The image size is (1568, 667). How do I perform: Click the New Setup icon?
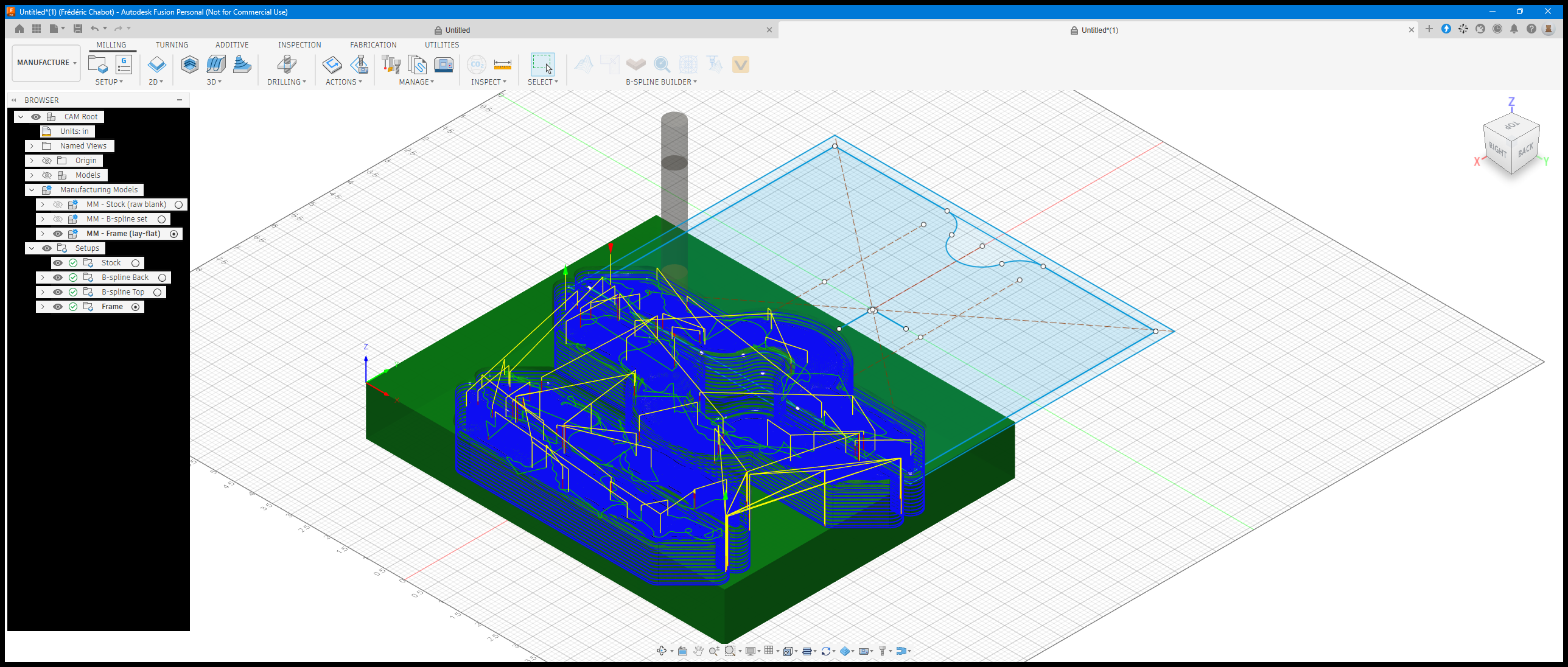point(97,64)
